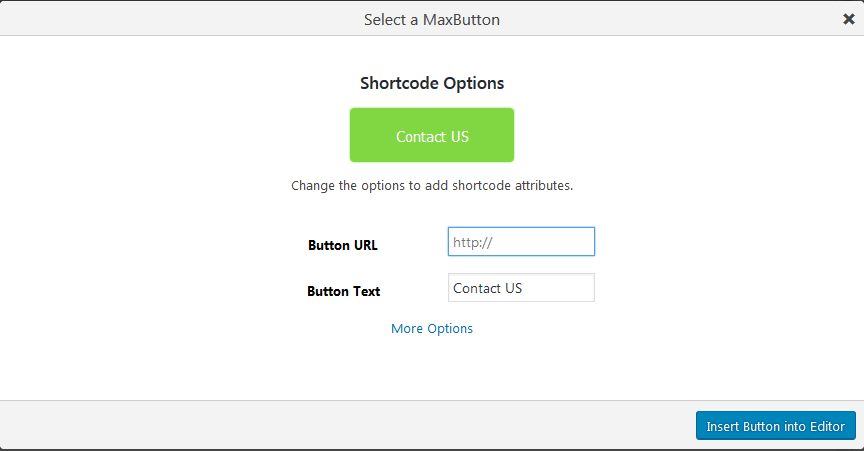Screen dimensions: 864x451
Task: Click the Shortcode Options heading
Action: click(x=432, y=83)
